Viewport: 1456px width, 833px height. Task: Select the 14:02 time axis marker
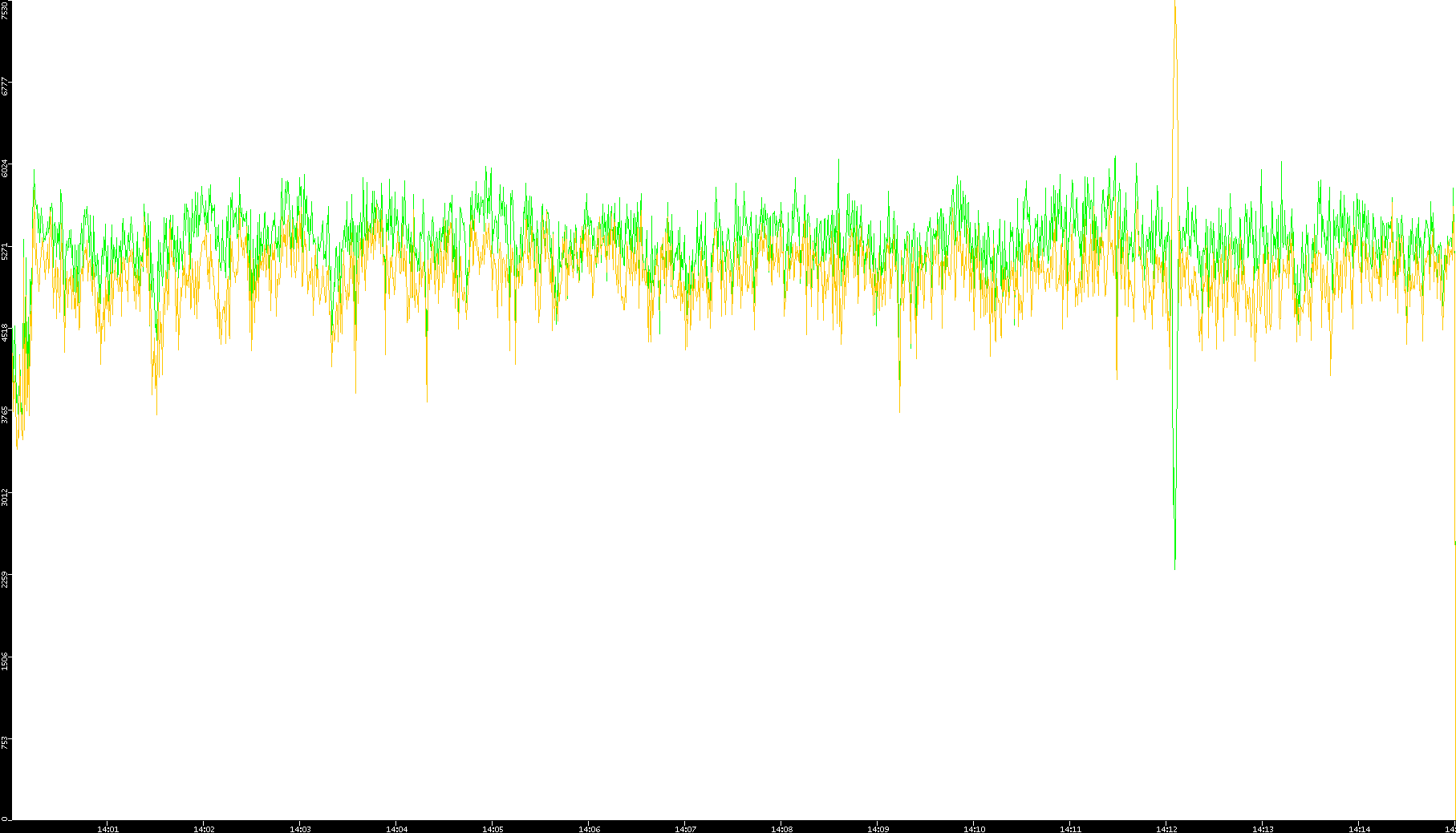204,828
